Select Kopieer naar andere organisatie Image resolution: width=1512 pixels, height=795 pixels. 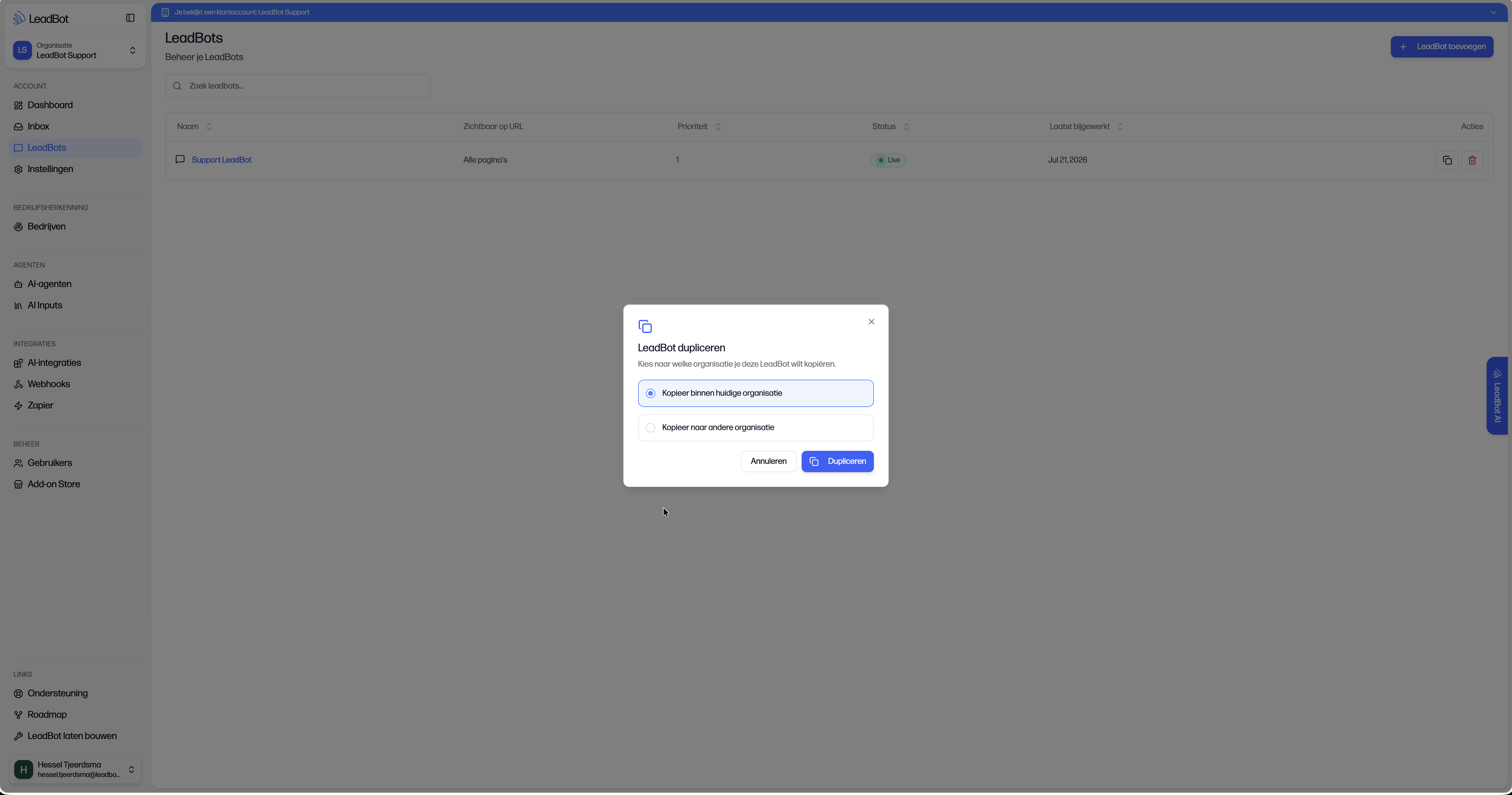[x=755, y=428]
